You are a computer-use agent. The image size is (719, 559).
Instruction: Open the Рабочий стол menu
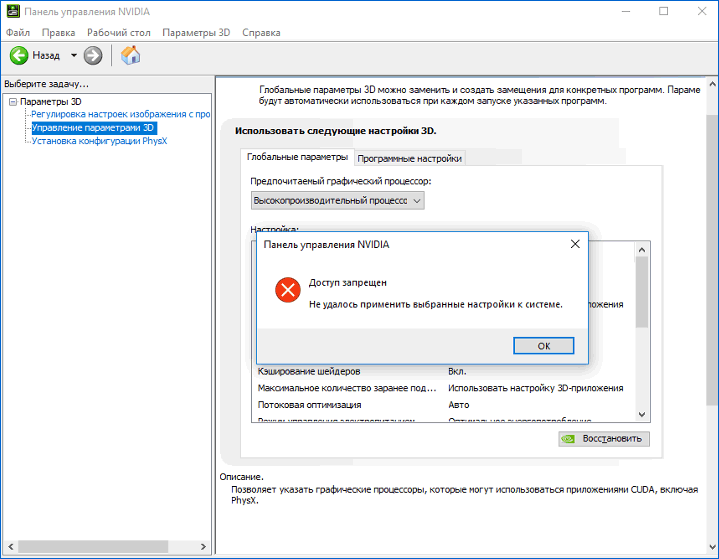(x=118, y=32)
